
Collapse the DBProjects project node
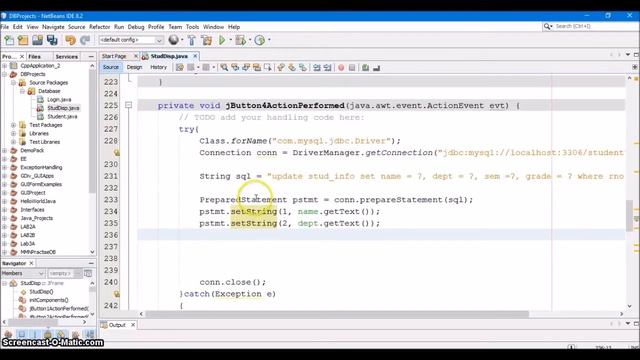pos(4,74)
